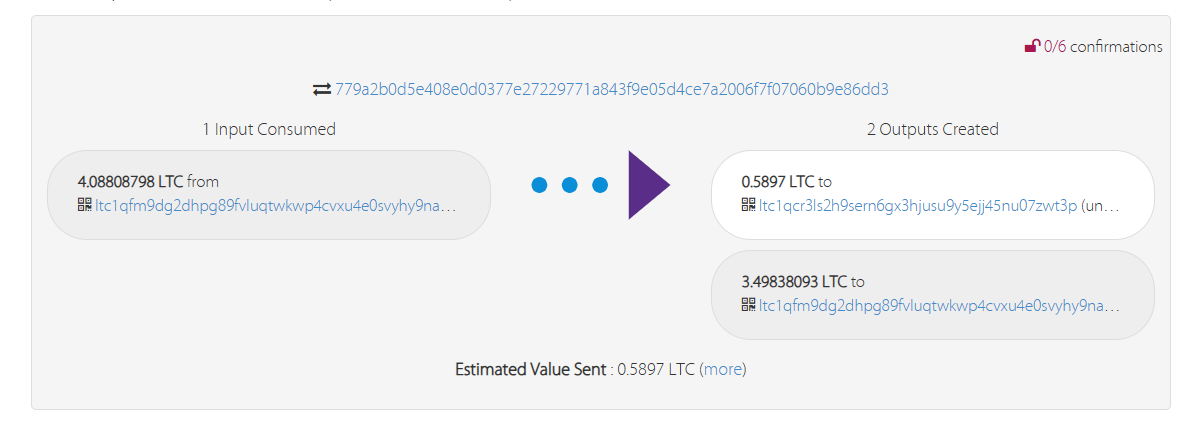Image resolution: width=1202 pixels, height=422 pixels.
Task: Click the unlocked padlock confirmations icon
Action: pyautogui.click(x=1032, y=46)
